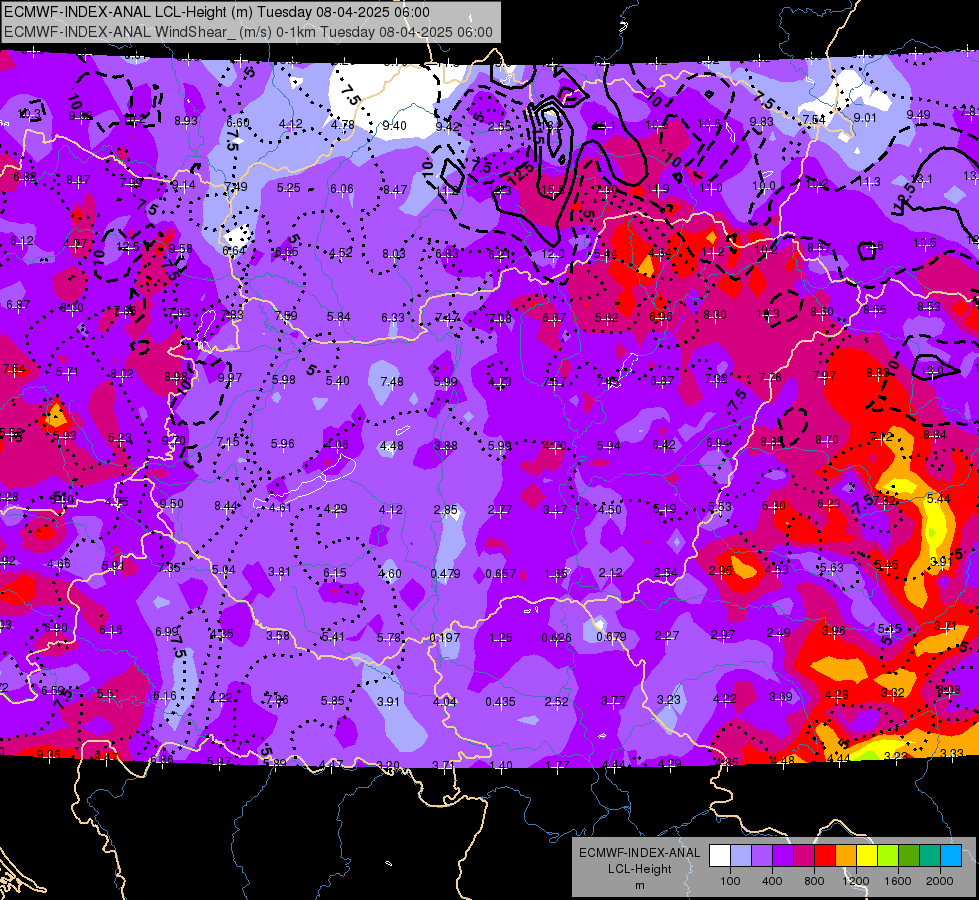The height and width of the screenshot is (900, 979).
Task: Click the grid value 3.81
Action: tap(279, 571)
